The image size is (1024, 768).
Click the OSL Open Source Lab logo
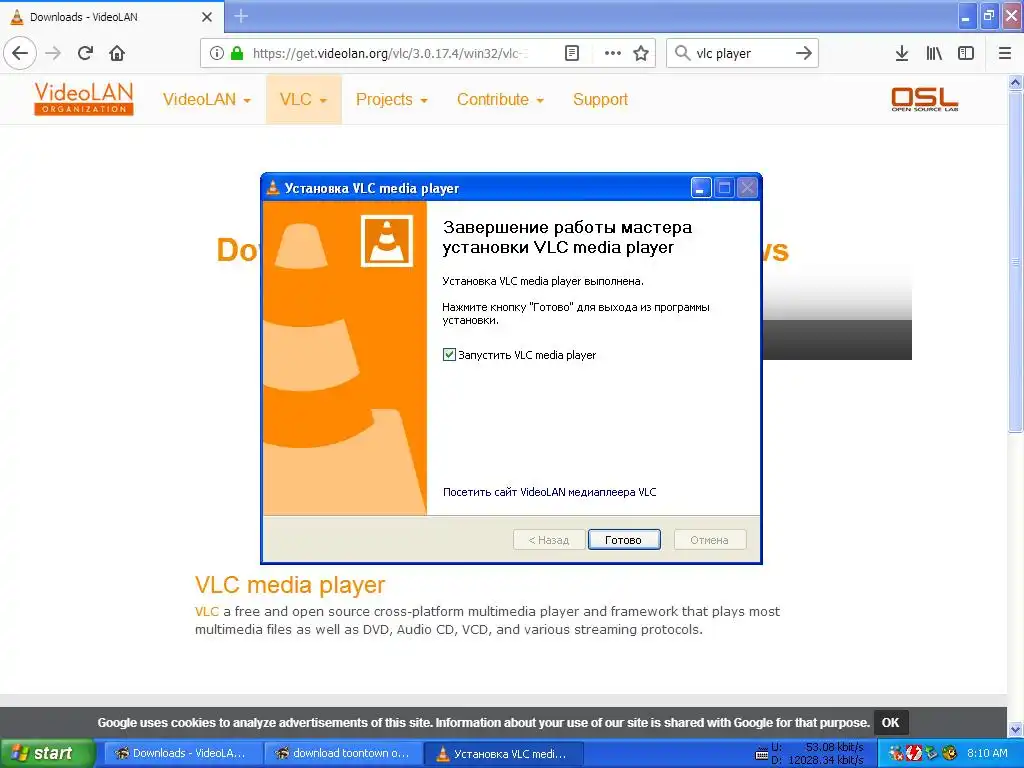924,99
